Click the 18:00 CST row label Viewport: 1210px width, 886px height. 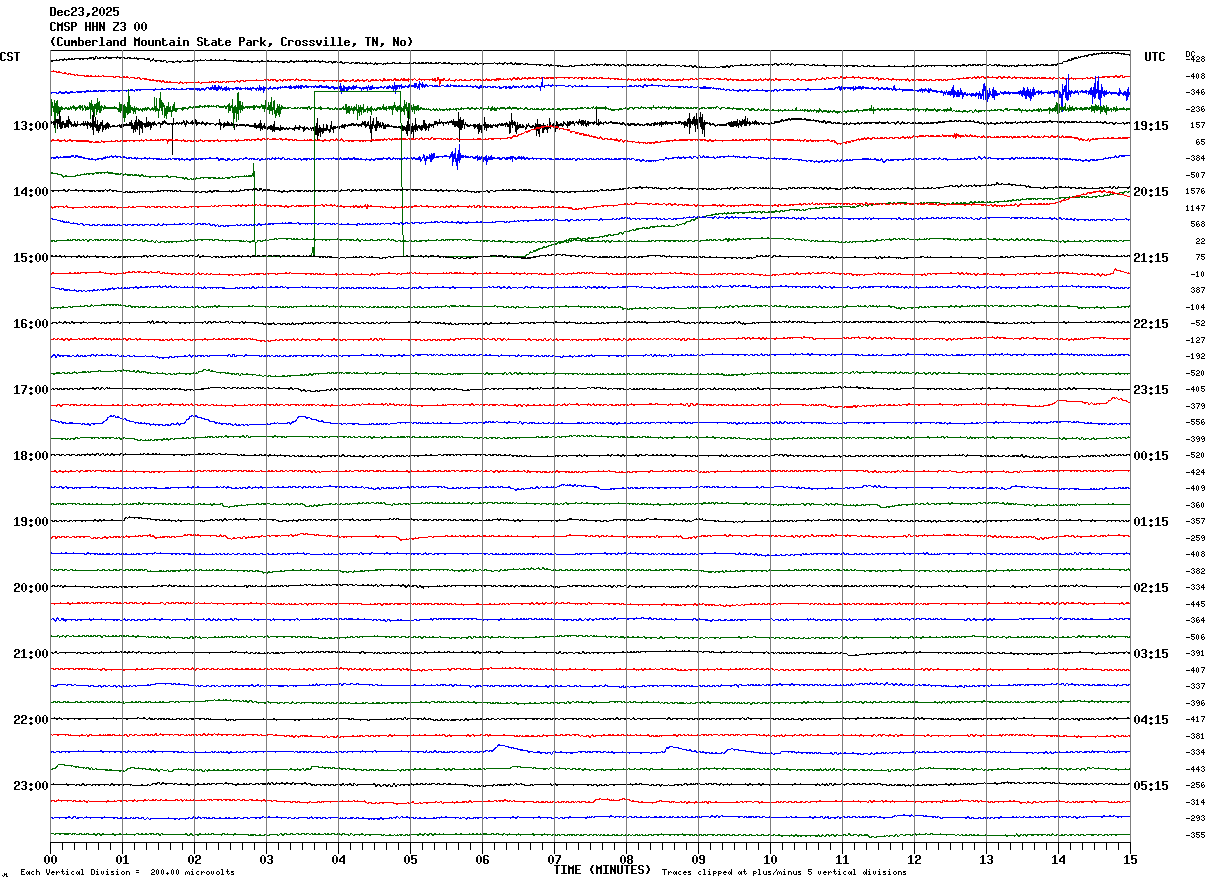click(31, 456)
